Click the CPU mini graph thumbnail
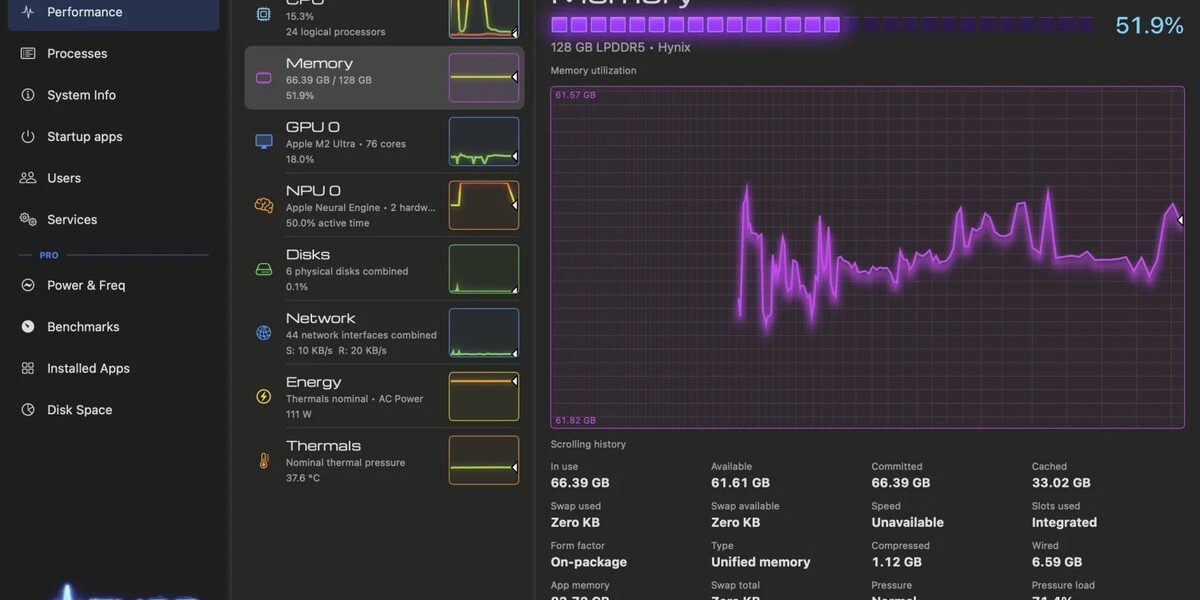The width and height of the screenshot is (1200, 600). 484,18
